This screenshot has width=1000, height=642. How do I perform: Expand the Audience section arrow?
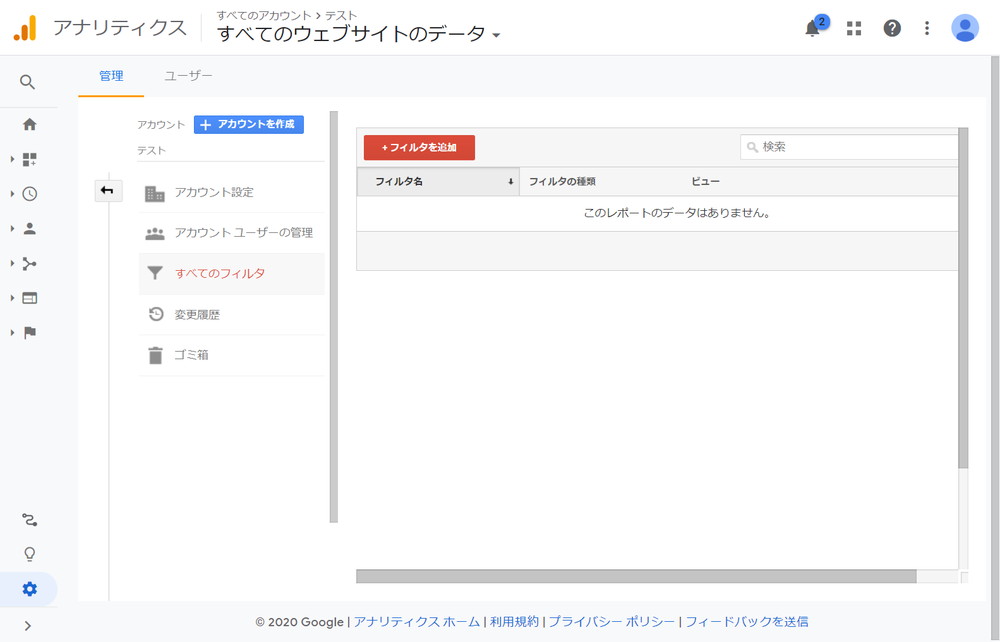12,229
